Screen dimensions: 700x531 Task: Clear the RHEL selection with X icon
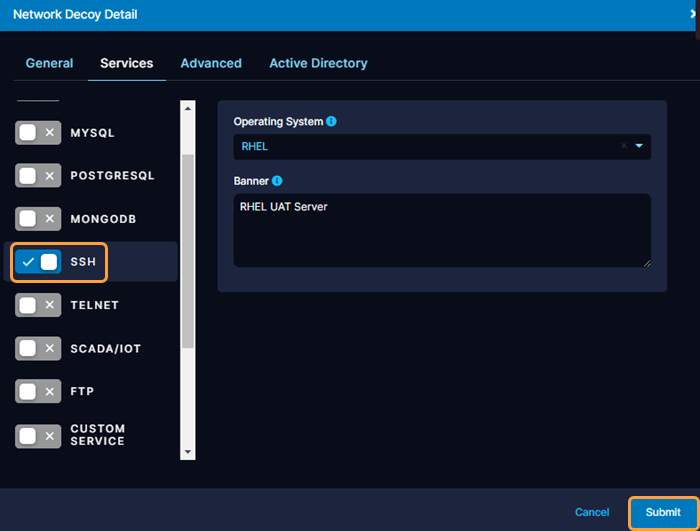click(624, 146)
